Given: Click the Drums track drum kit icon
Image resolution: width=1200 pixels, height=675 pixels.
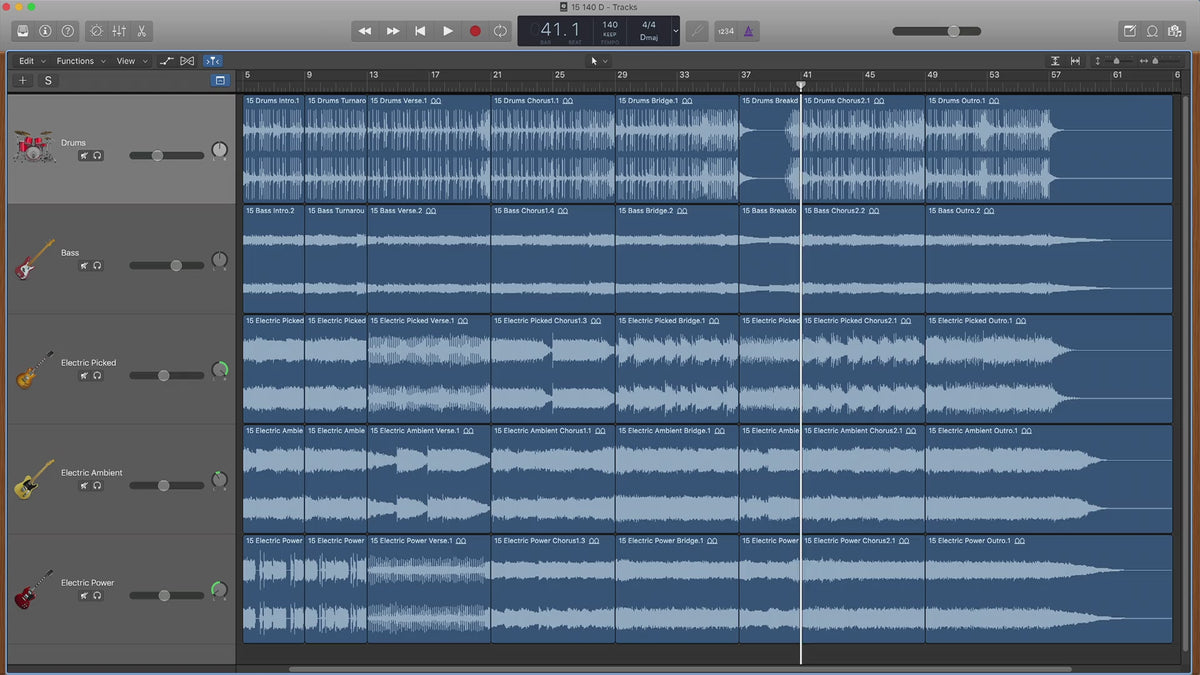Looking at the screenshot, I should (x=33, y=146).
